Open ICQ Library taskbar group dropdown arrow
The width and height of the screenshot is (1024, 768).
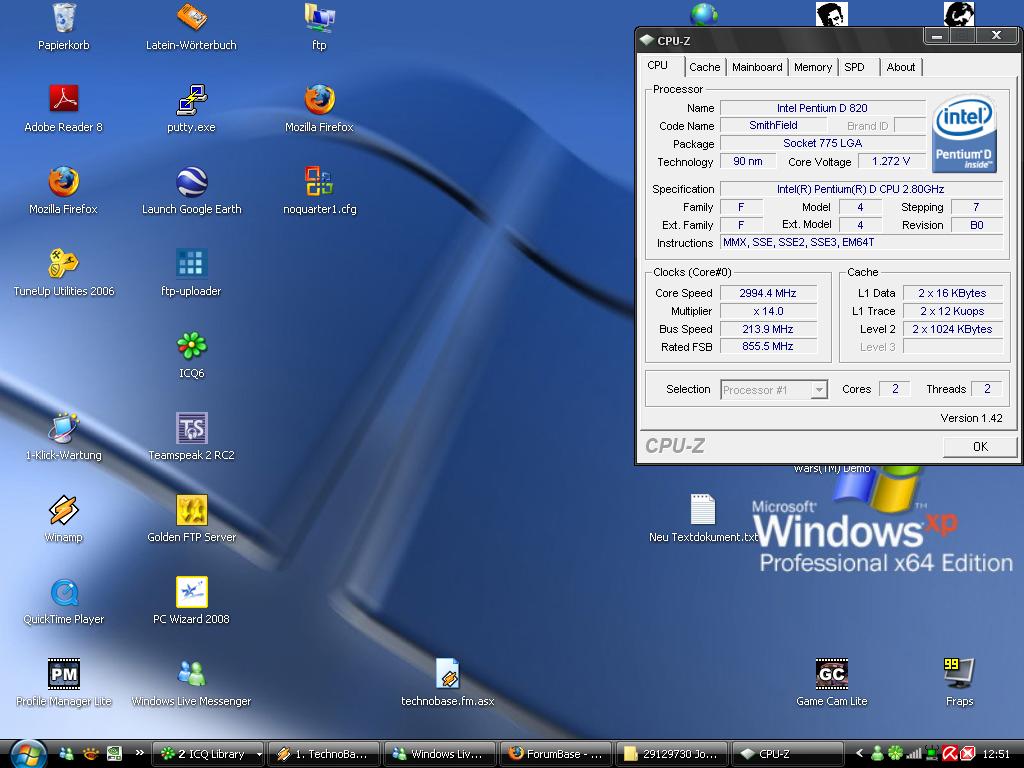(x=259, y=754)
